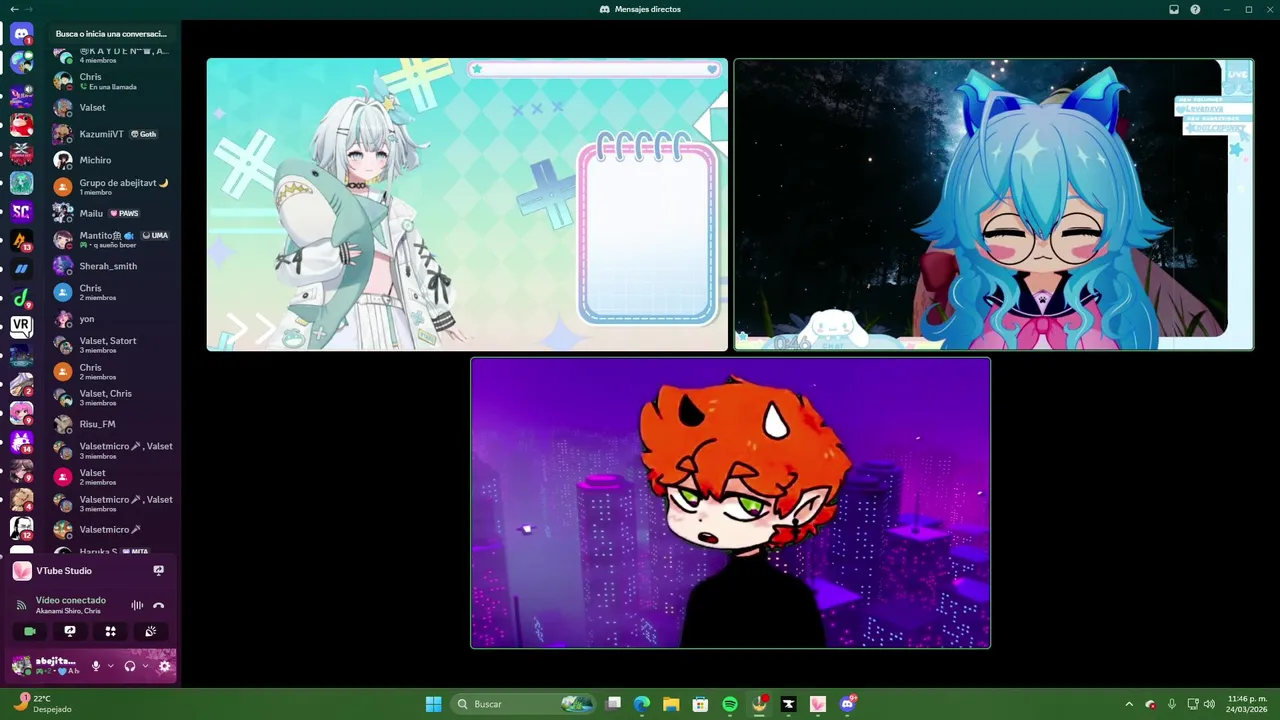The image size is (1280, 720).
Task: Click taskbar 'Buscar' search box
Action: tap(523, 704)
